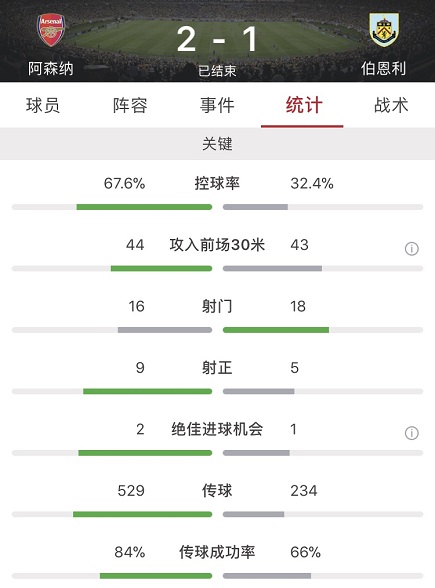This screenshot has height=588, width=435.
Task: Select the 统计 tab
Action: (304, 105)
